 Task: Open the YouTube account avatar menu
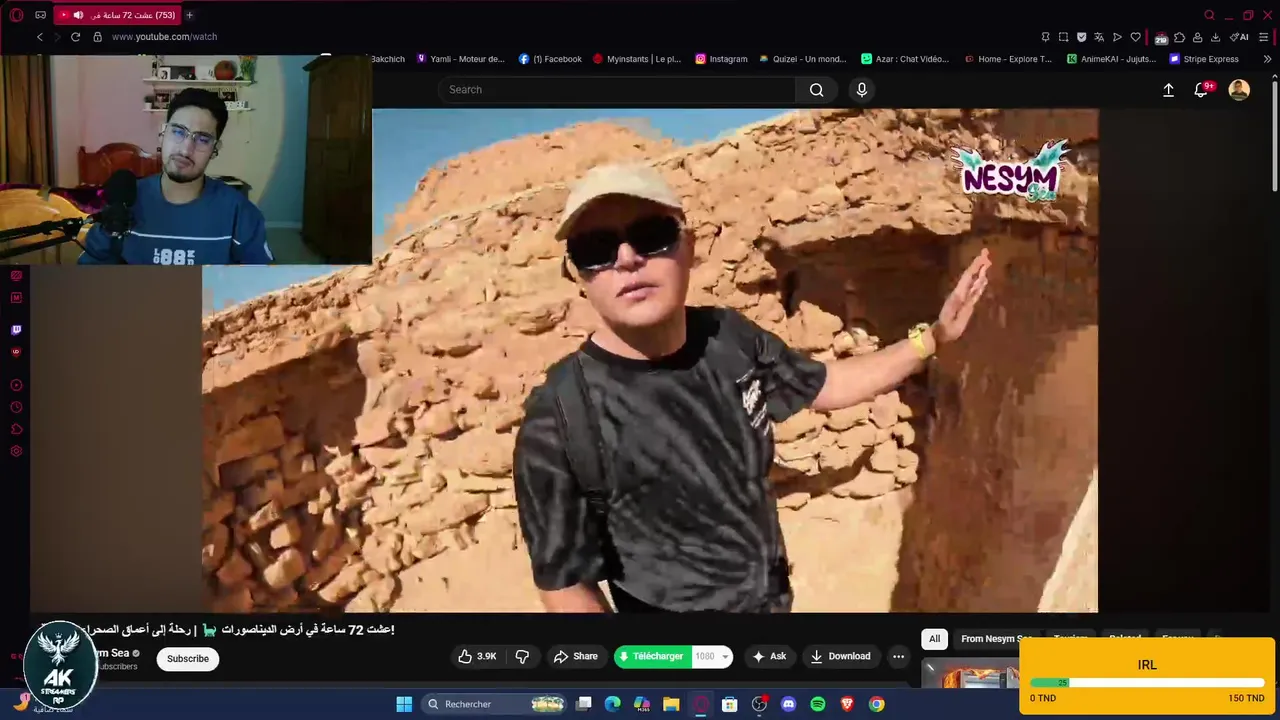(x=1239, y=90)
